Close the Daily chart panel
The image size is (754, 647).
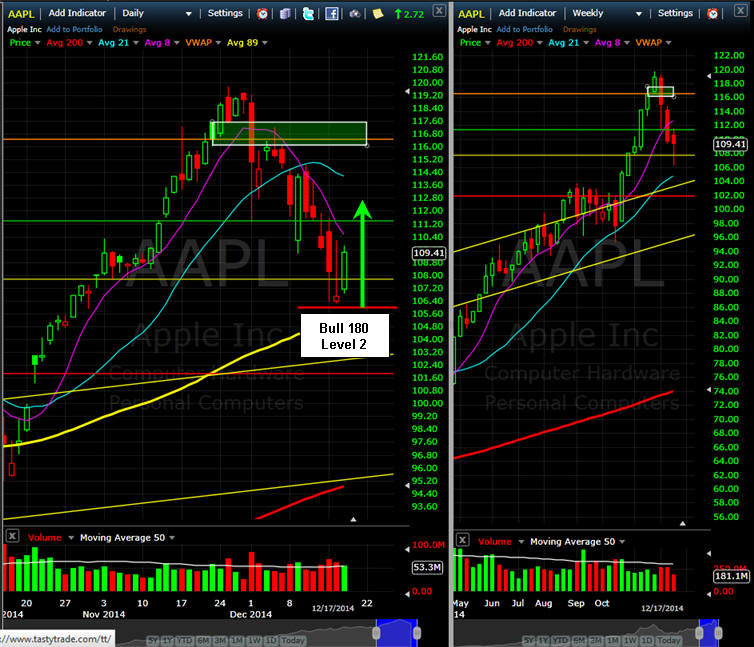pyautogui.click(x=439, y=11)
